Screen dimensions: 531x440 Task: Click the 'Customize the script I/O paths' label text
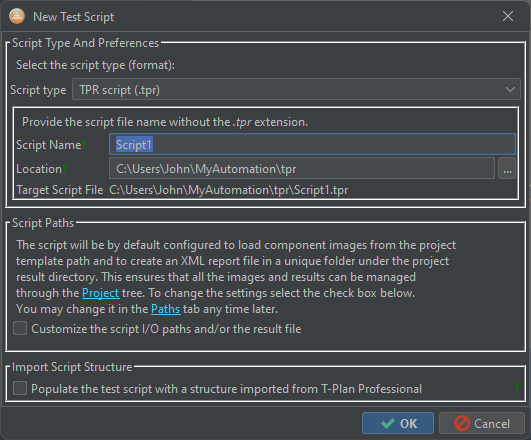(166, 329)
